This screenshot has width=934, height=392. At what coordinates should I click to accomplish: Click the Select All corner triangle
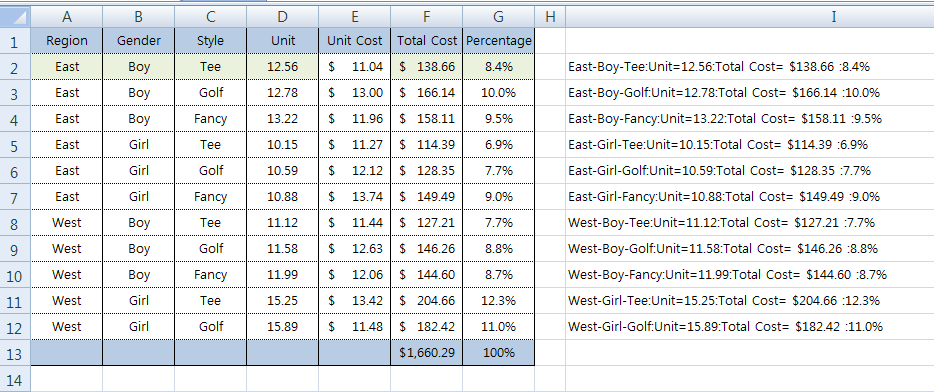coord(15,17)
